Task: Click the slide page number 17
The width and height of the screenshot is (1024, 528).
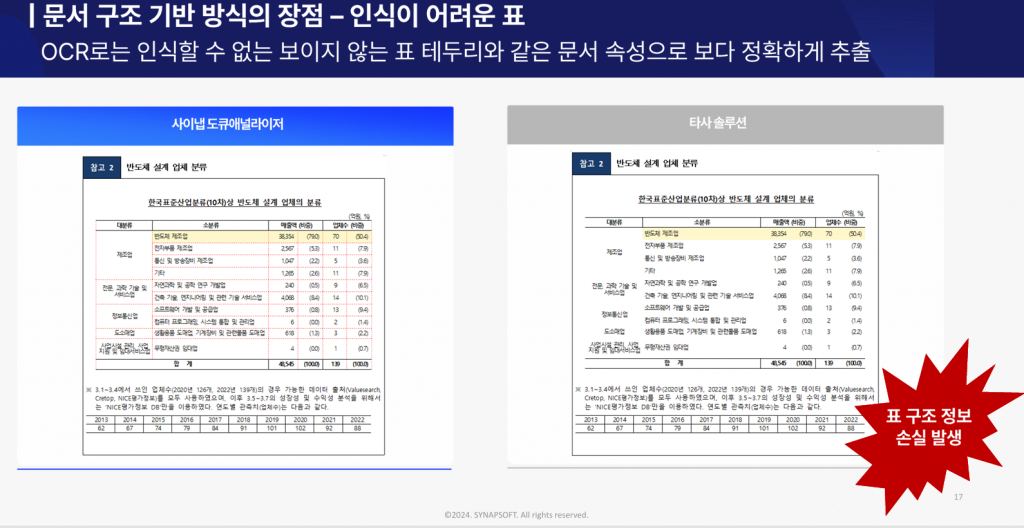Action: [x=958, y=497]
